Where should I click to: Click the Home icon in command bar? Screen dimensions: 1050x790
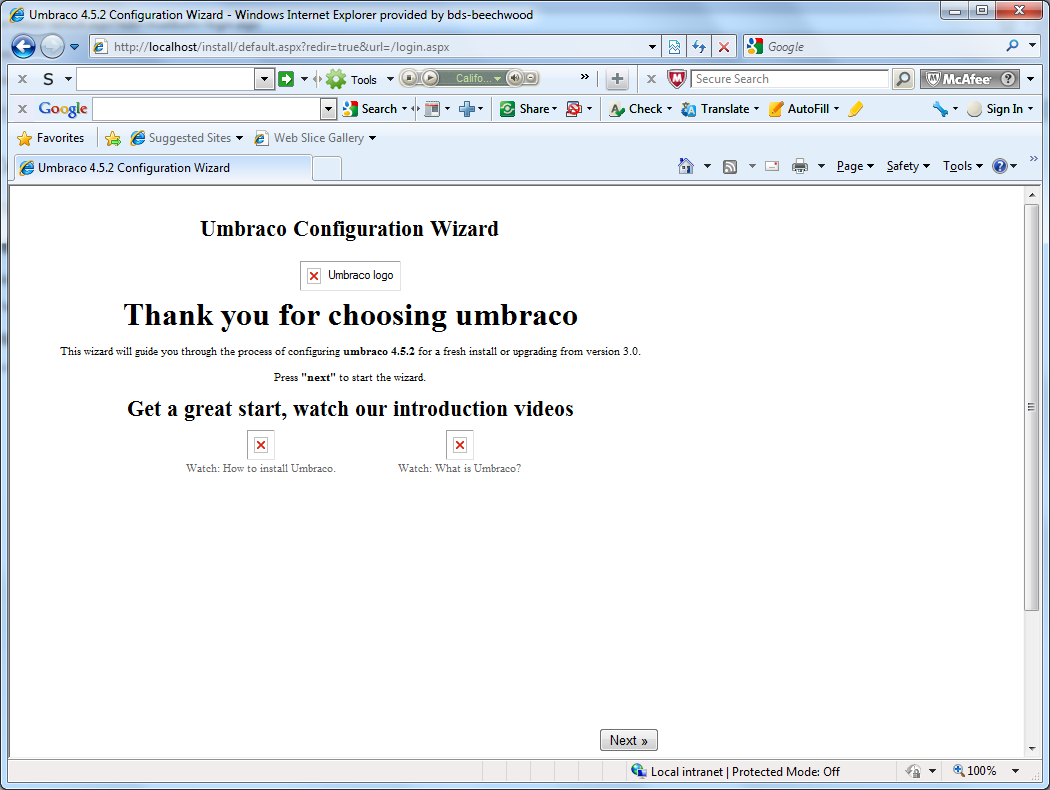tap(686, 165)
